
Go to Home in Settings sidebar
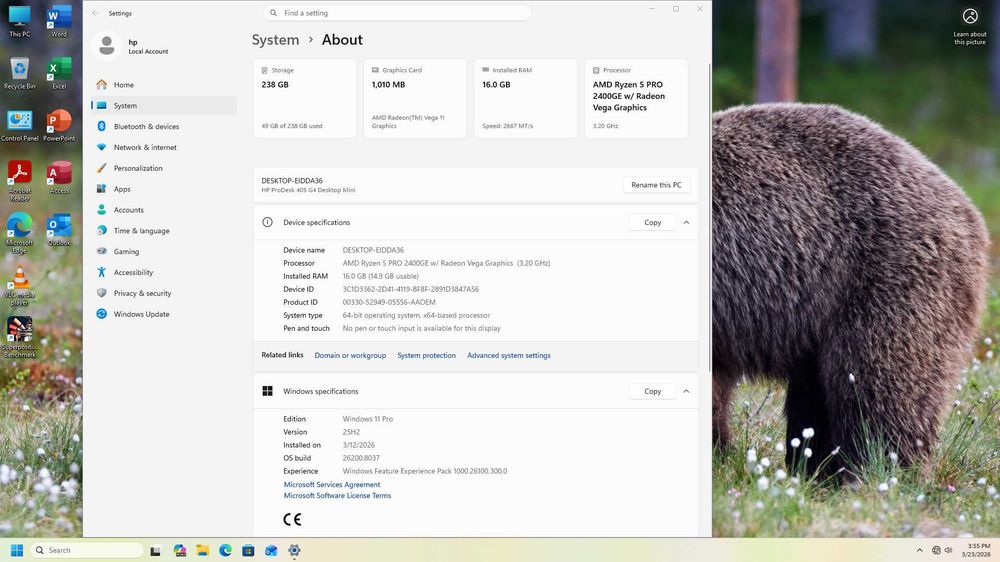(164, 85)
